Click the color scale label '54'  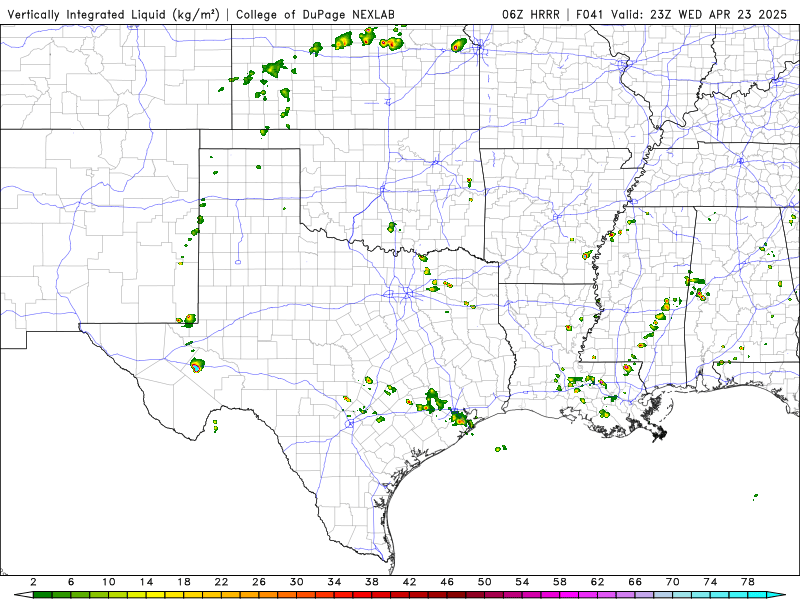coord(522,582)
